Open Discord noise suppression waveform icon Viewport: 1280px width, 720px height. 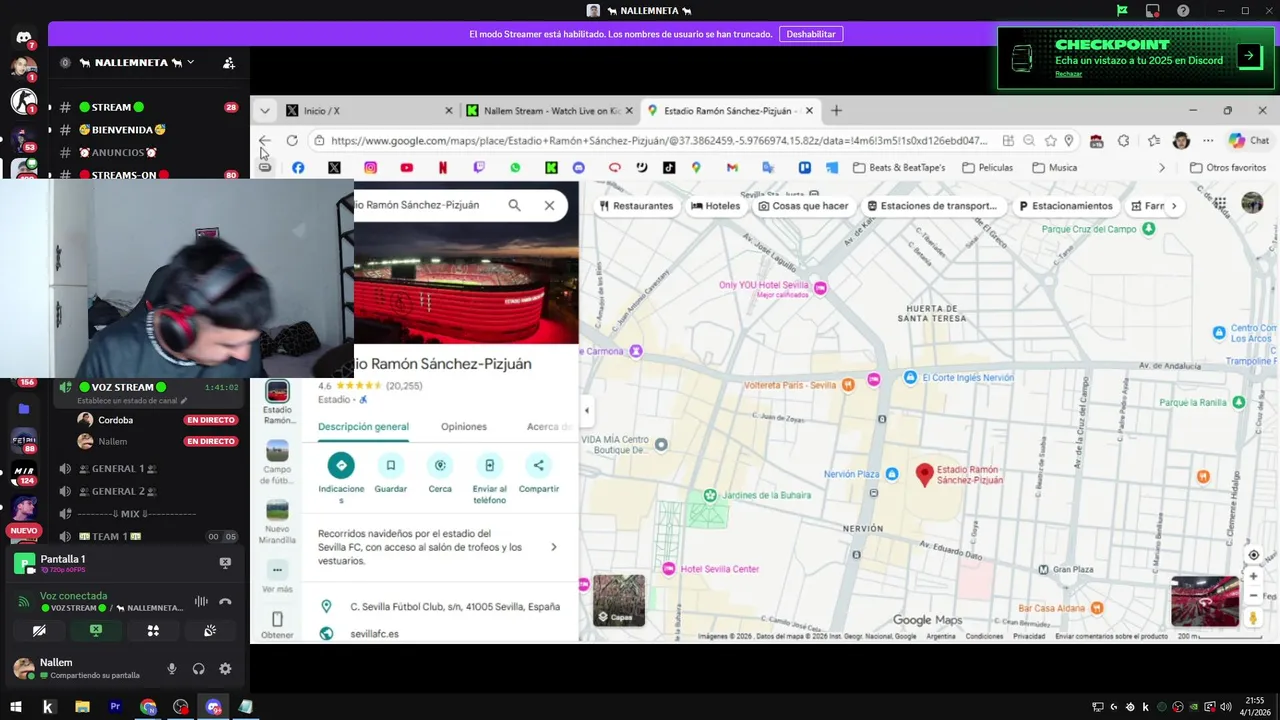coord(201,601)
